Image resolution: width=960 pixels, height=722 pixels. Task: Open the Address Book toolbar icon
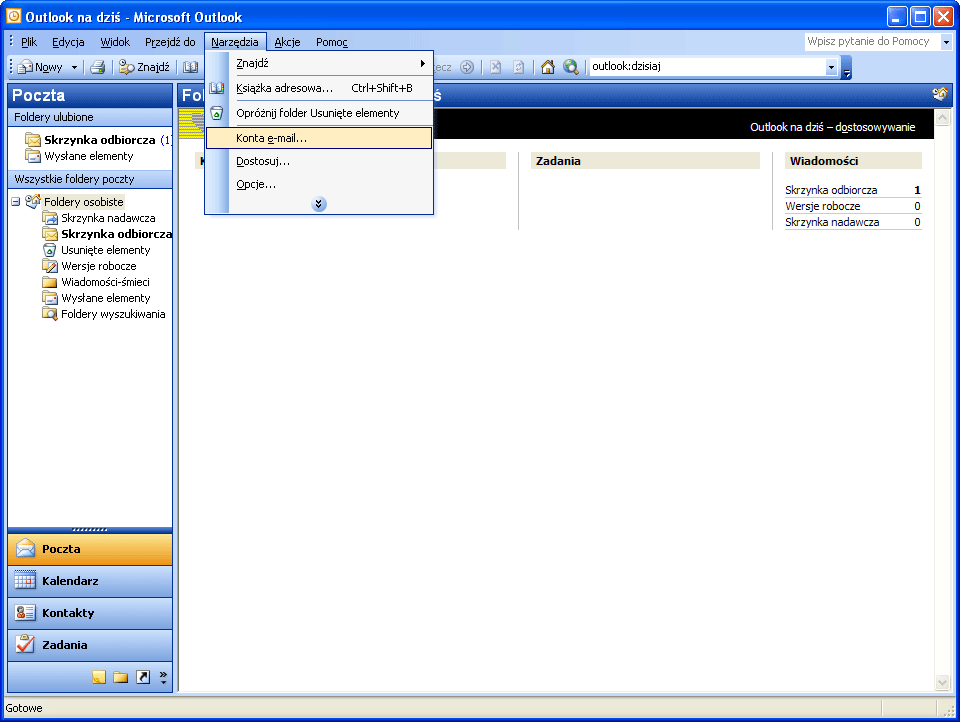tap(190, 67)
